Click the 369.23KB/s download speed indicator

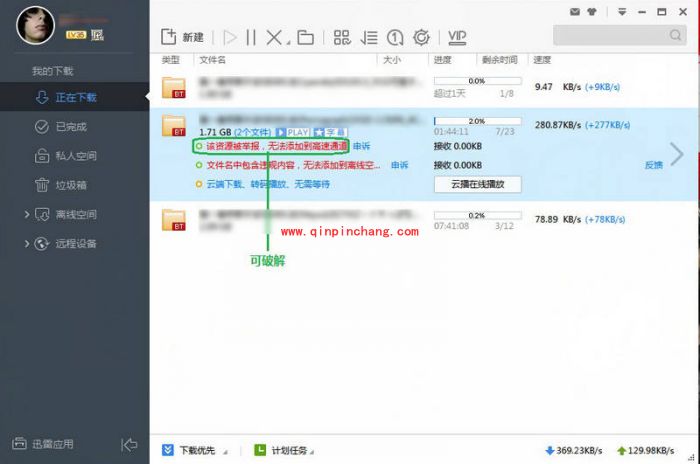coord(574,450)
